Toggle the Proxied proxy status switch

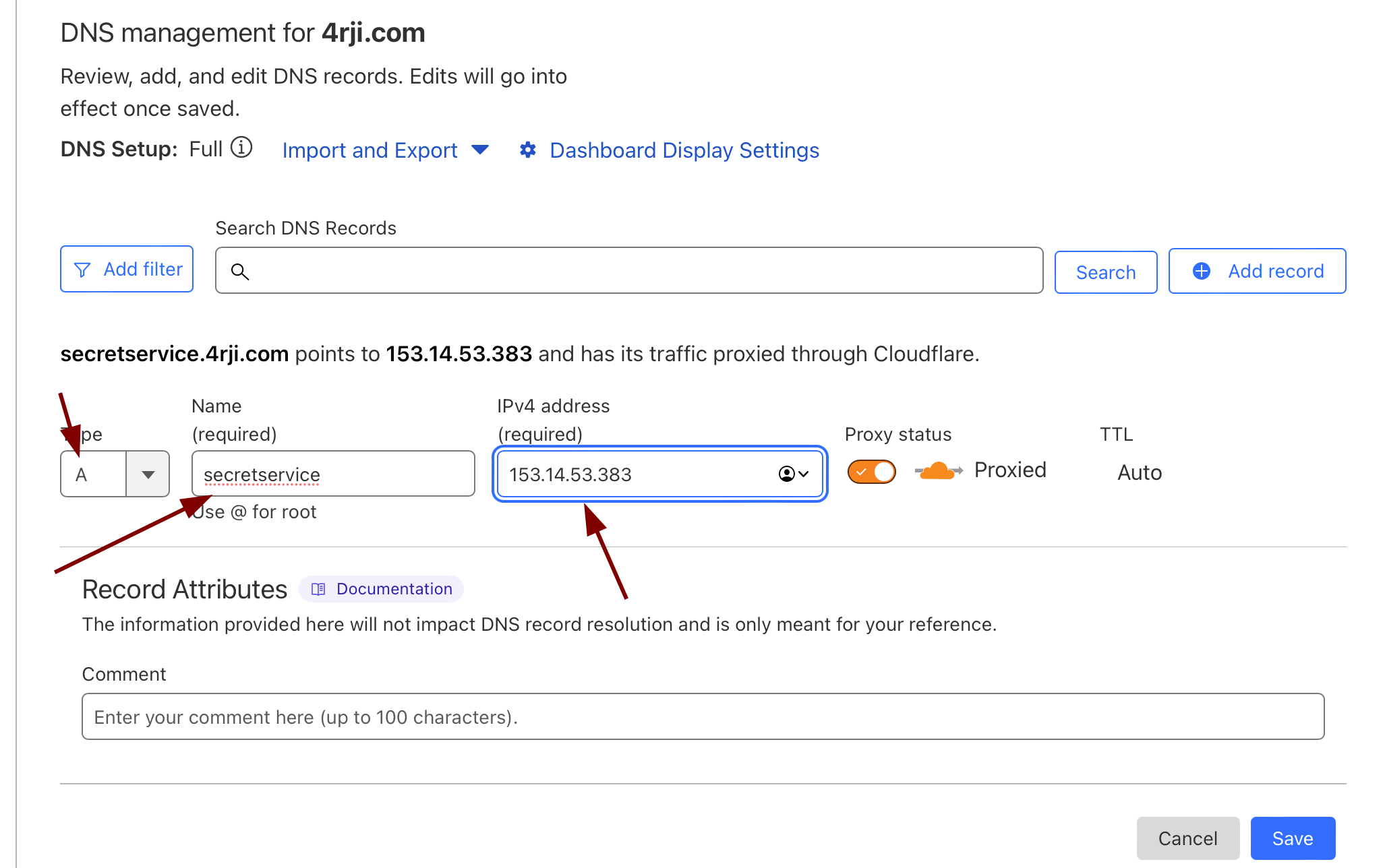click(871, 472)
